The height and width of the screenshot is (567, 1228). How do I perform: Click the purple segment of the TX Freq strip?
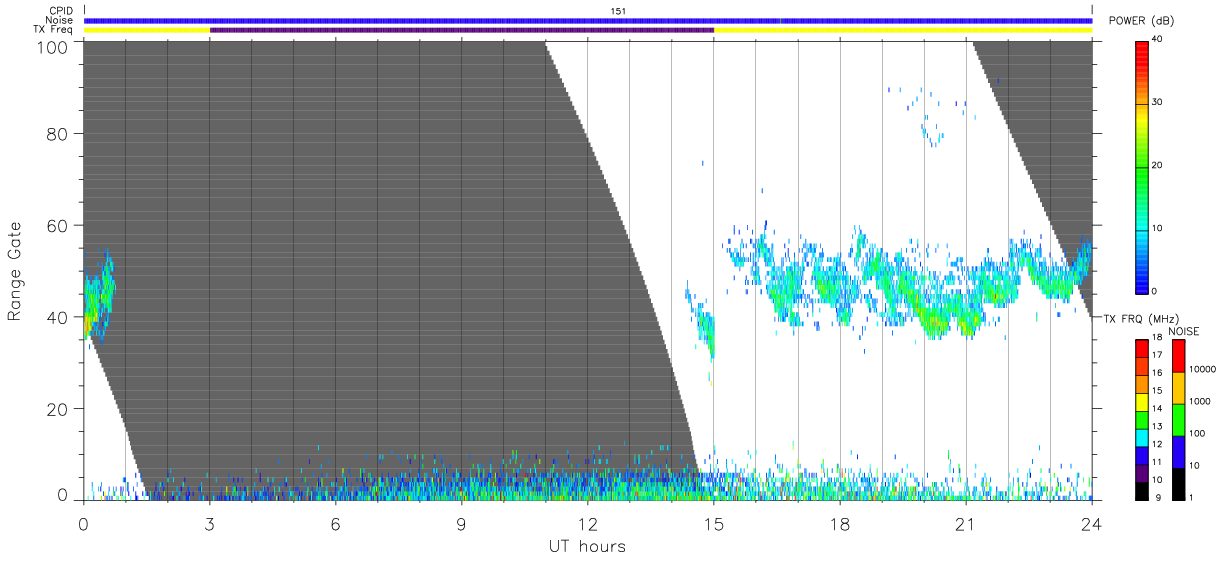point(462,30)
